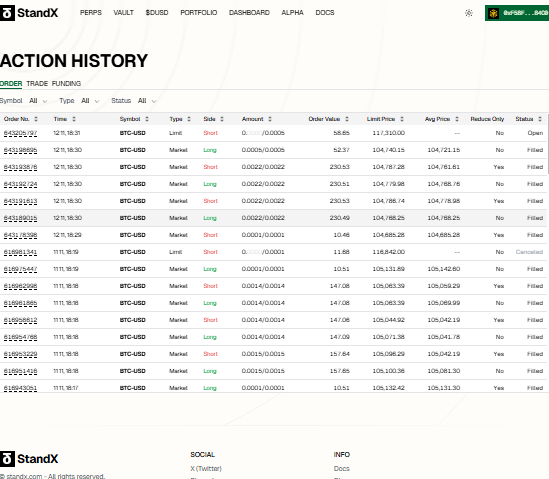The width and height of the screenshot is (549, 479).
Task: Open the PERPS navigation item
Action: pyautogui.click(x=91, y=13)
